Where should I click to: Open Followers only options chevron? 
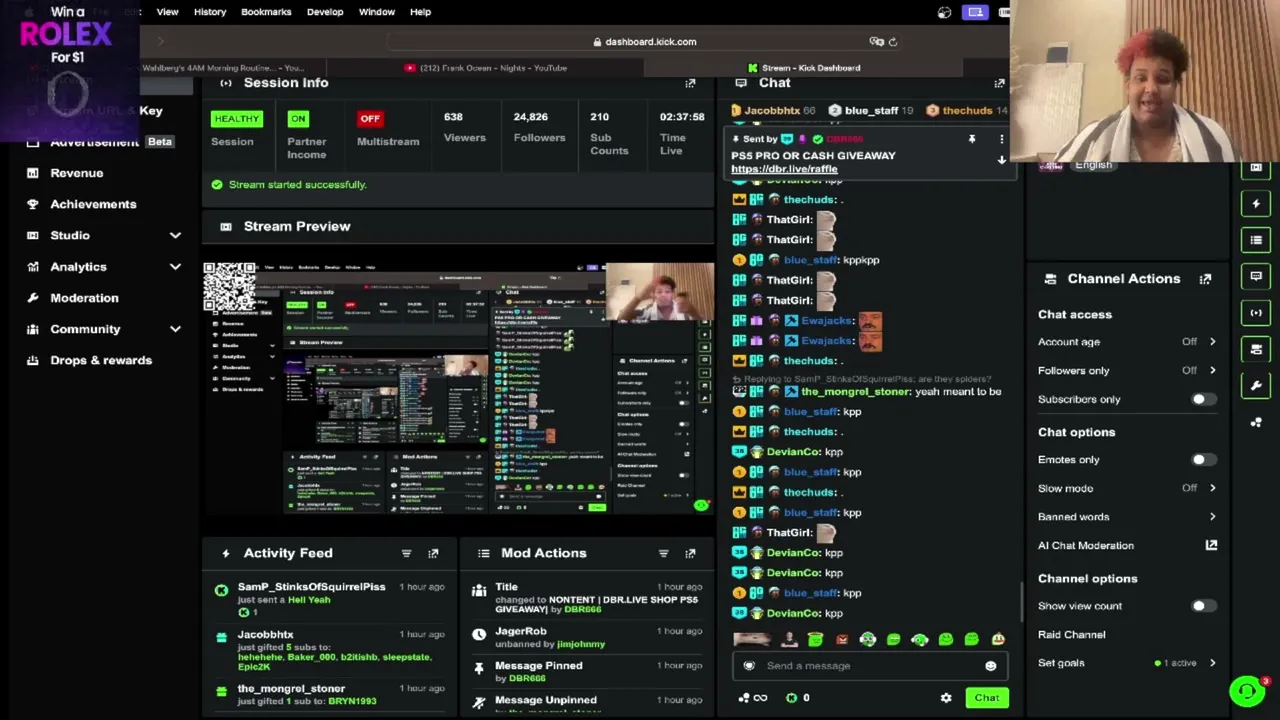[1212, 370]
